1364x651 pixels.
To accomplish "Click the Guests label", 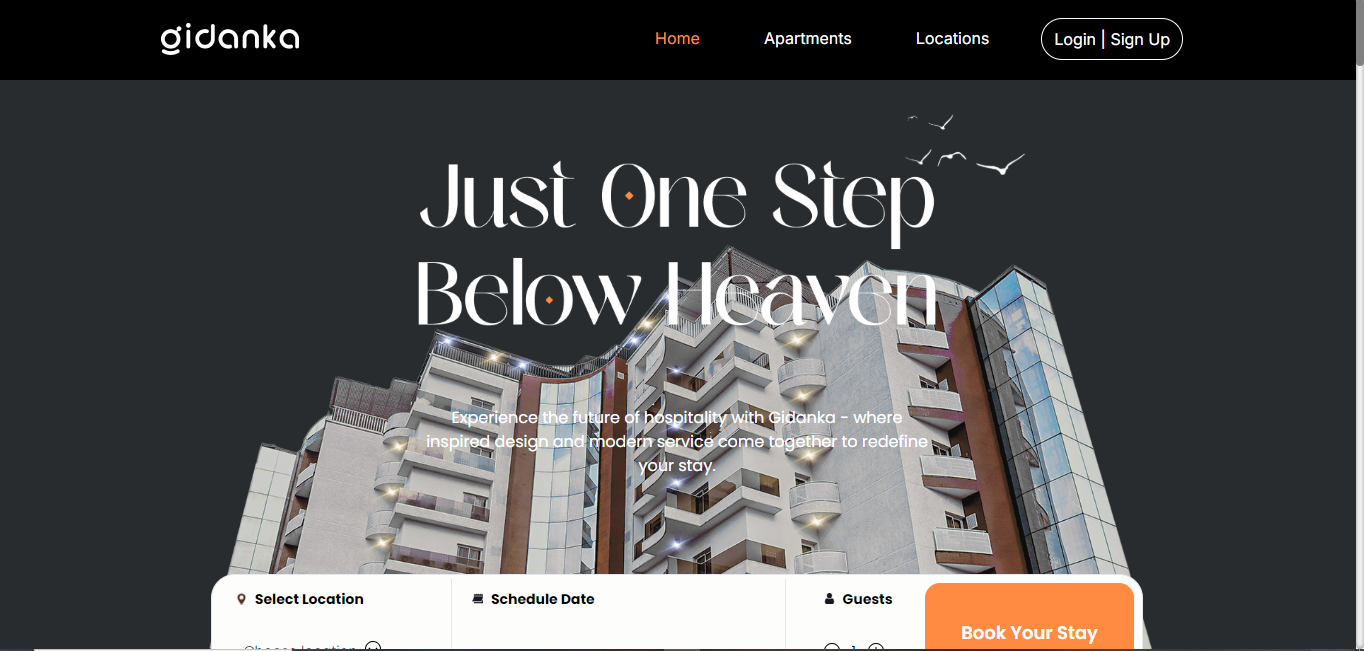I will pos(867,599).
